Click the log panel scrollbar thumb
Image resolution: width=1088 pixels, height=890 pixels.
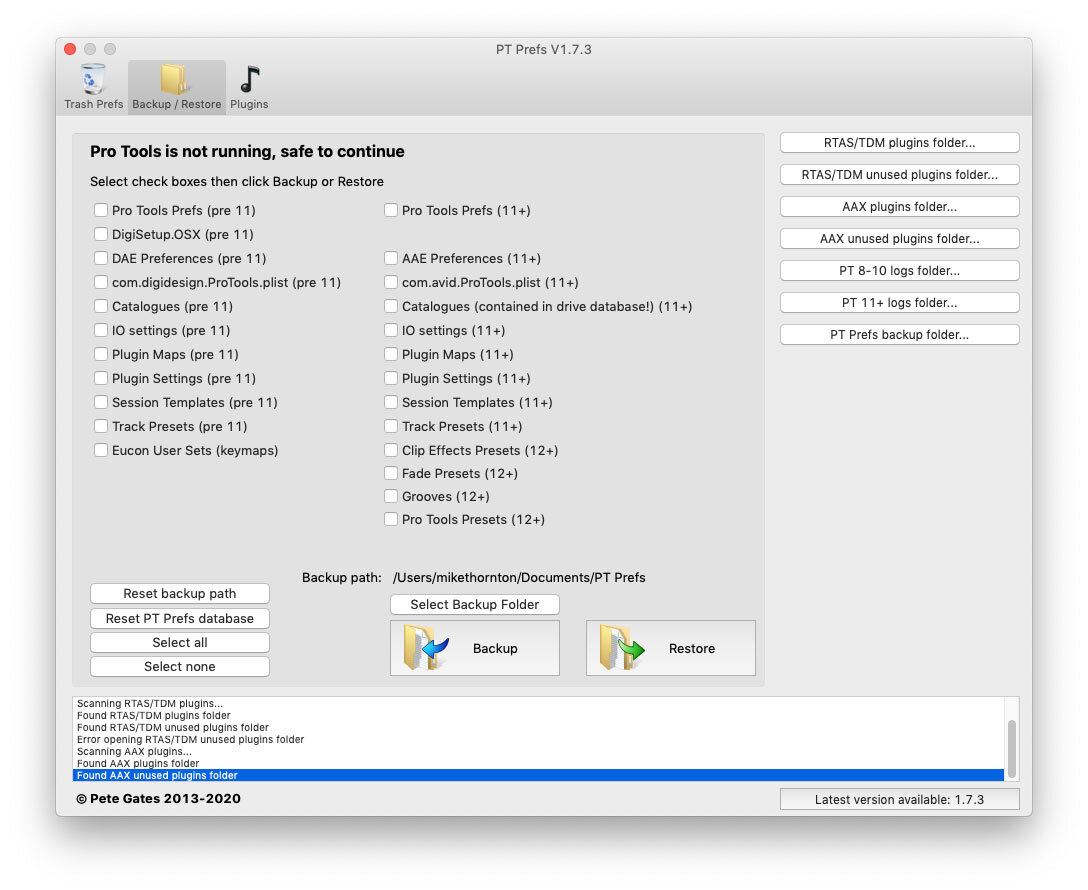pos(1012,748)
